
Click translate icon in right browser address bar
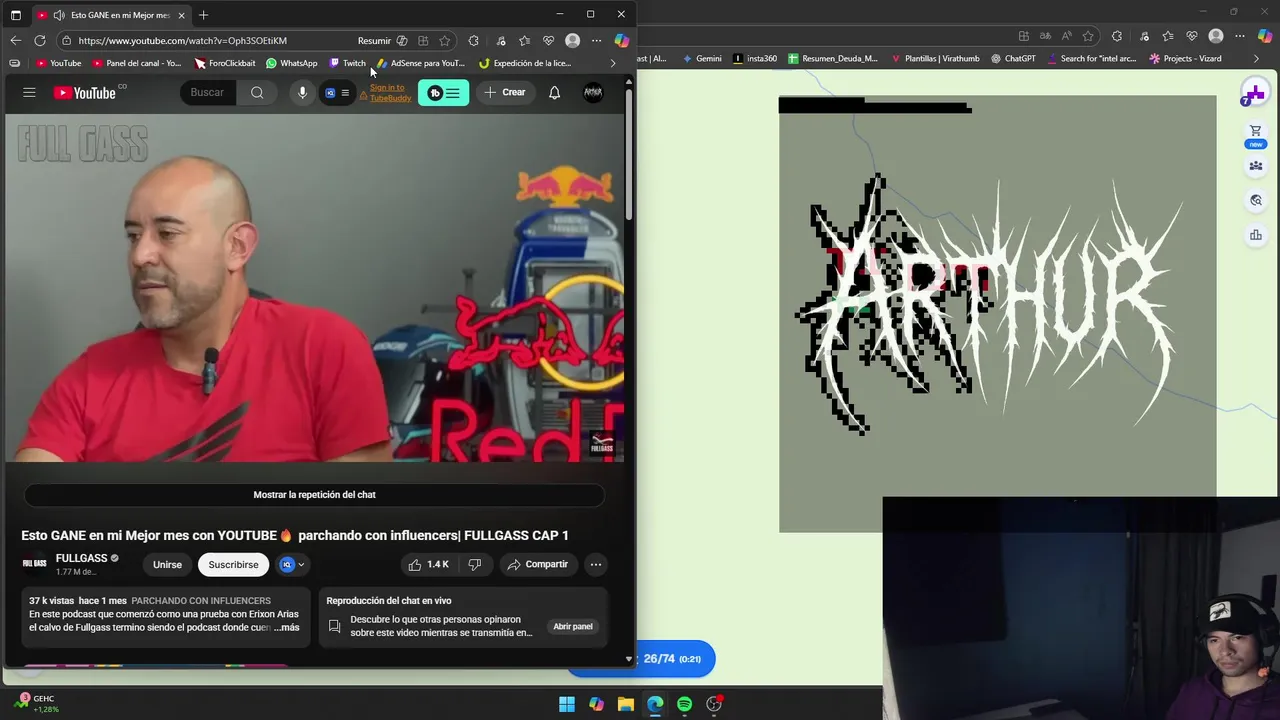pos(1046,36)
